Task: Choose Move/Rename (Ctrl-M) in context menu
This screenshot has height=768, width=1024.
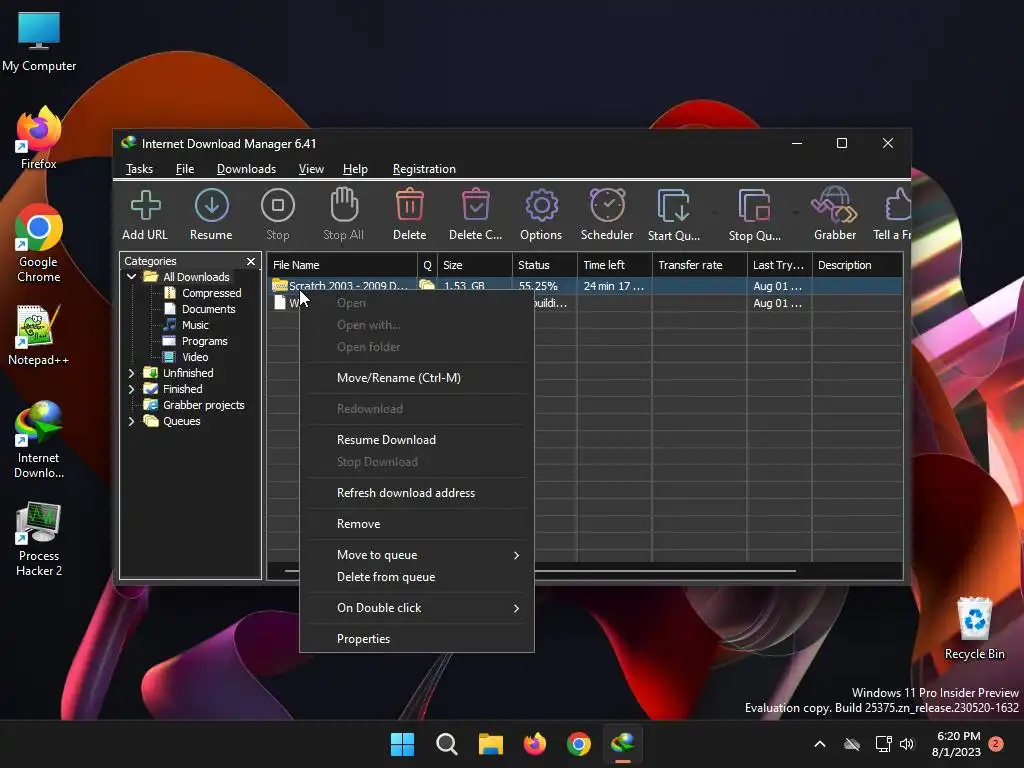Action: pyautogui.click(x=417, y=378)
